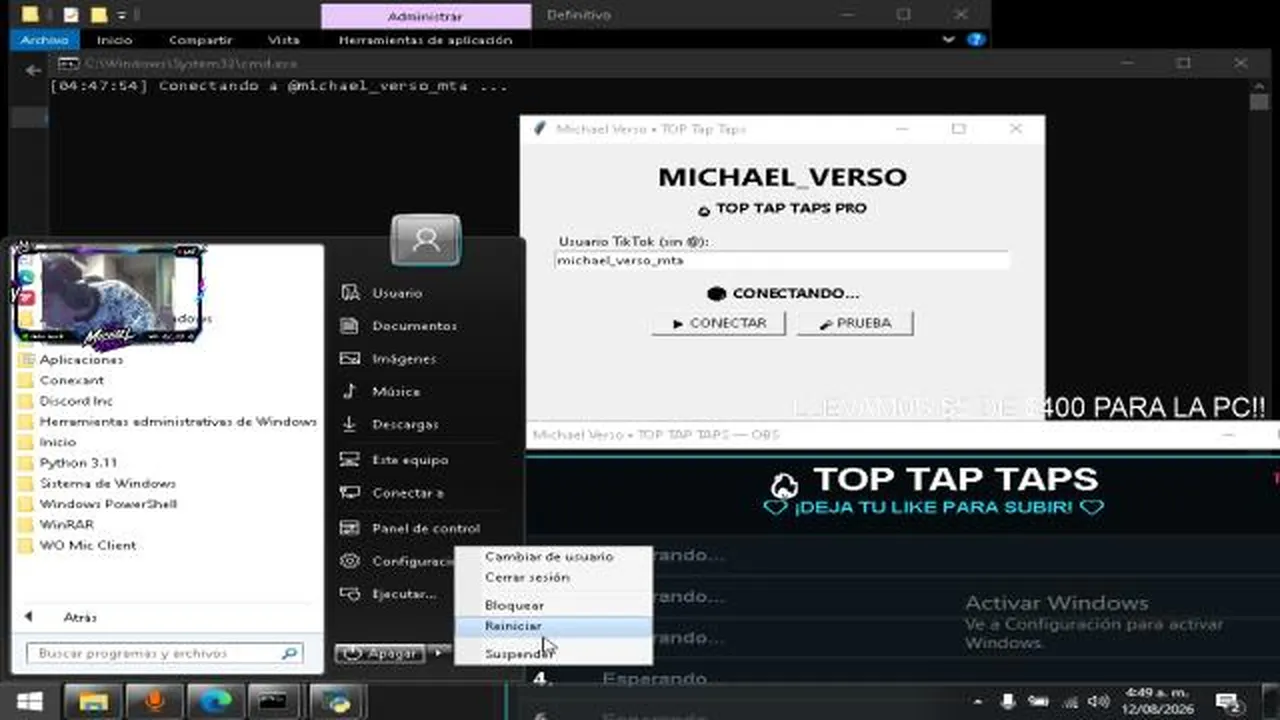Click the Música note icon
1280x720 pixels.
coord(350,391)
